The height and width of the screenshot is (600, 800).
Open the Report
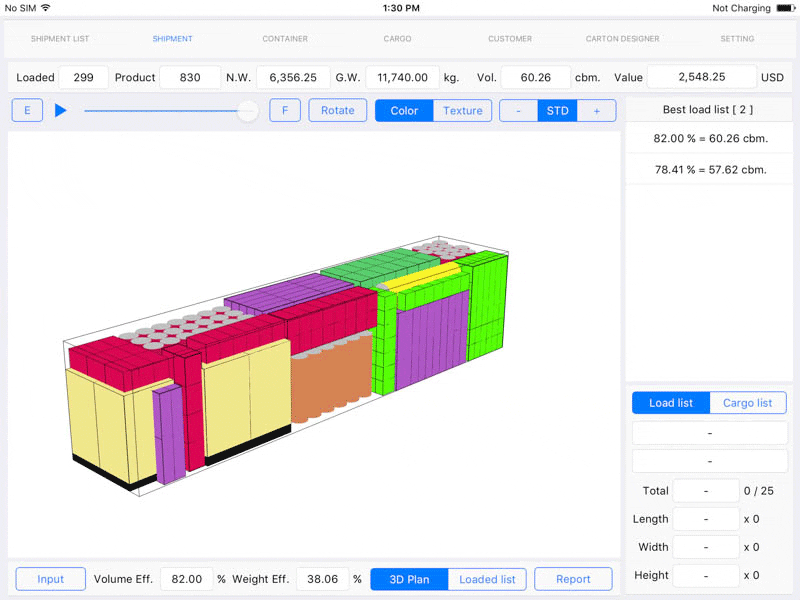click(573, 579)
